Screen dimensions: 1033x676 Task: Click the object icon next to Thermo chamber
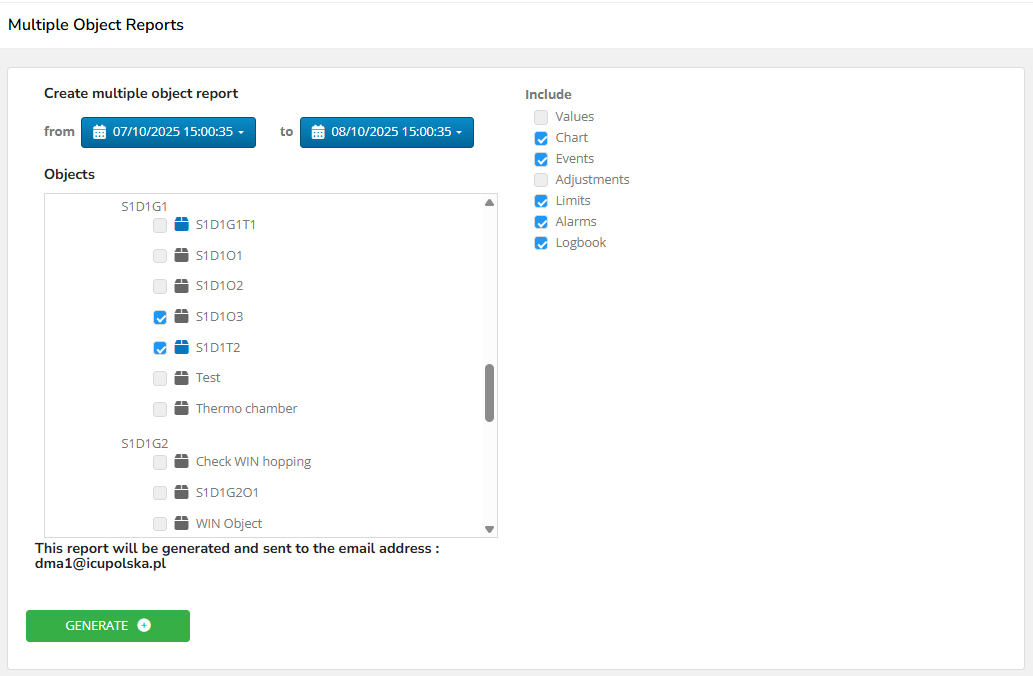181,408
